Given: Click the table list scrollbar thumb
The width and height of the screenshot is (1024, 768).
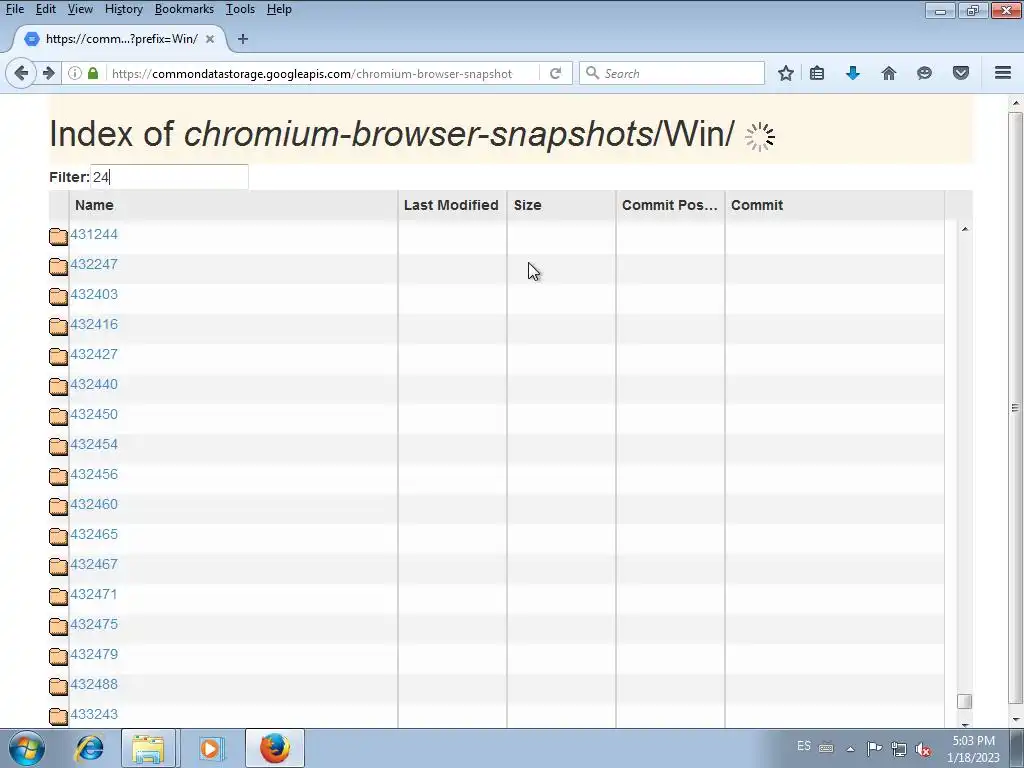Looking at the screenshot, I should (x=964, y=701).
